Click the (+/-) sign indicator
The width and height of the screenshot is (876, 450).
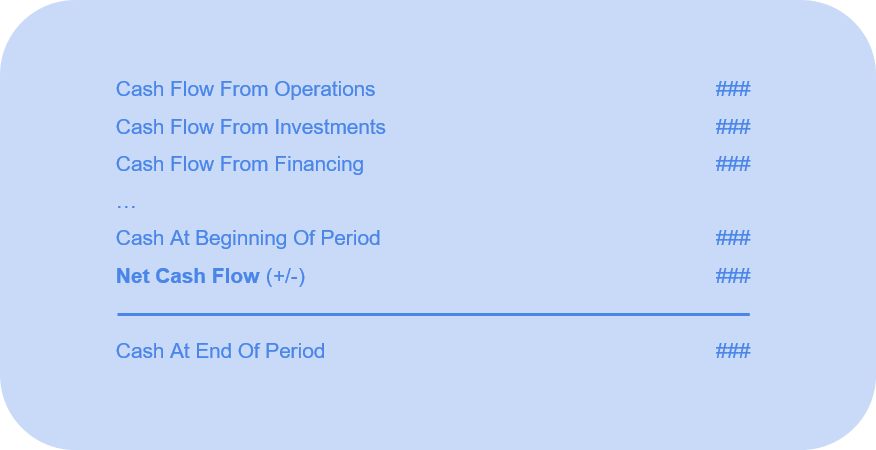click(285, 276)
